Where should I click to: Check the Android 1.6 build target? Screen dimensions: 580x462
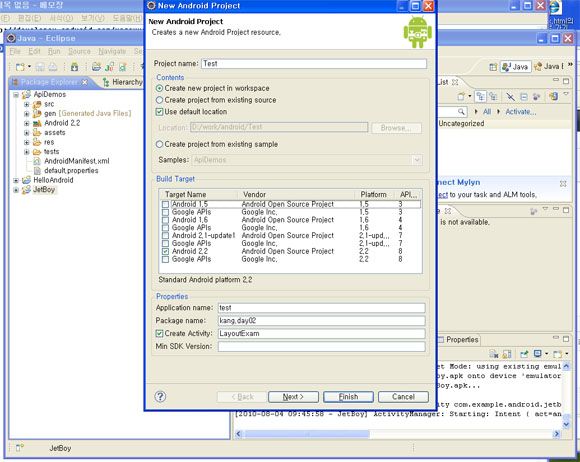coord(165,220)
